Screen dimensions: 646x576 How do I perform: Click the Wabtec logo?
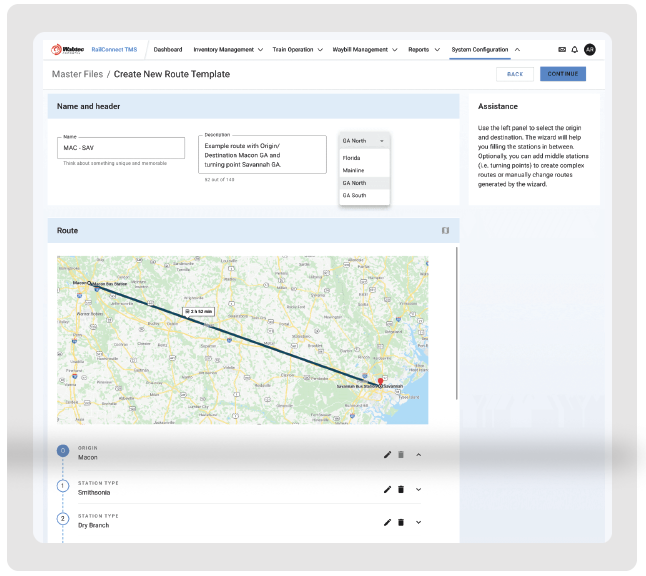pyautogui.click(x=68, y=49)
